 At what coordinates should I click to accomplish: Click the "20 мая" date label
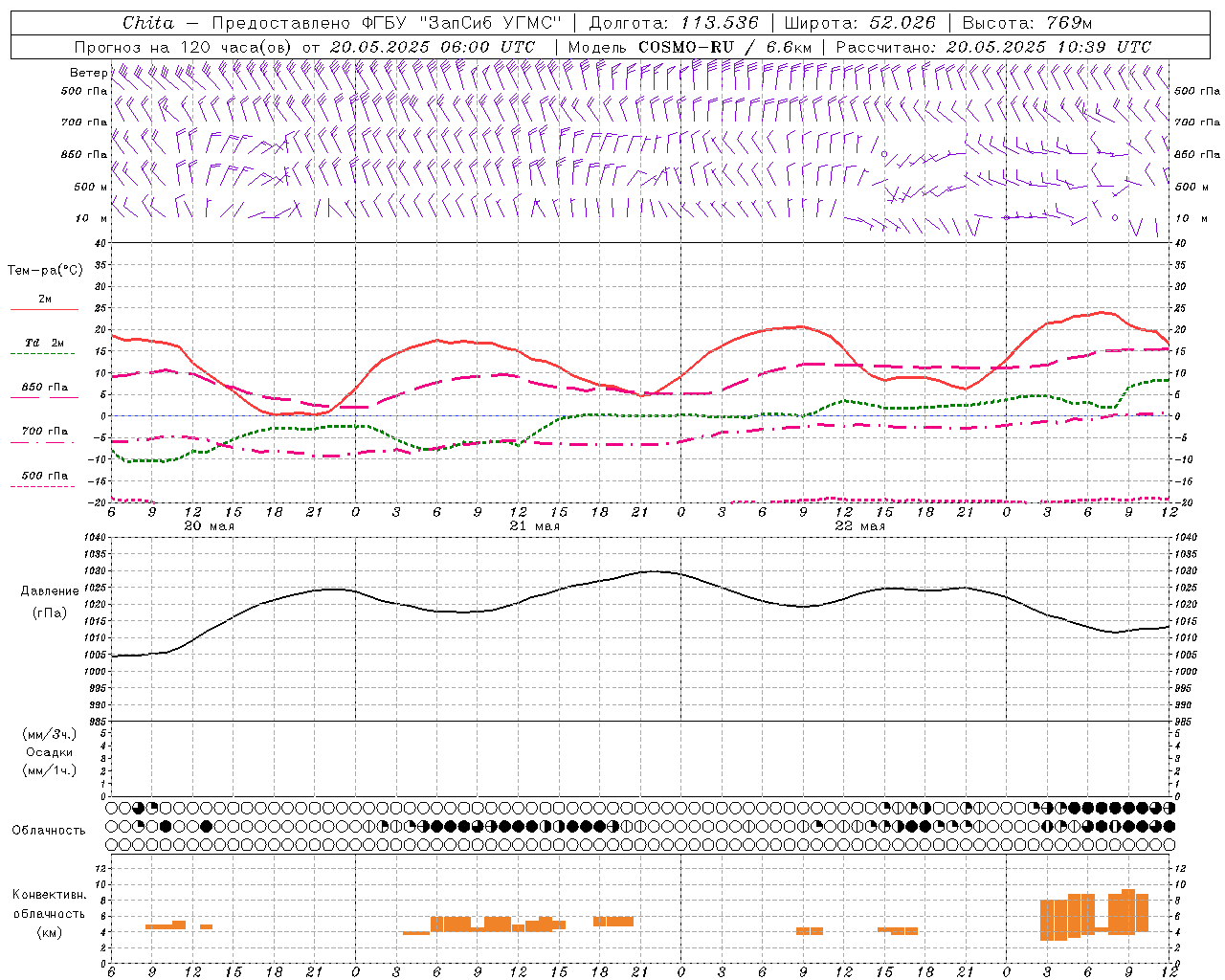(209, 525)
